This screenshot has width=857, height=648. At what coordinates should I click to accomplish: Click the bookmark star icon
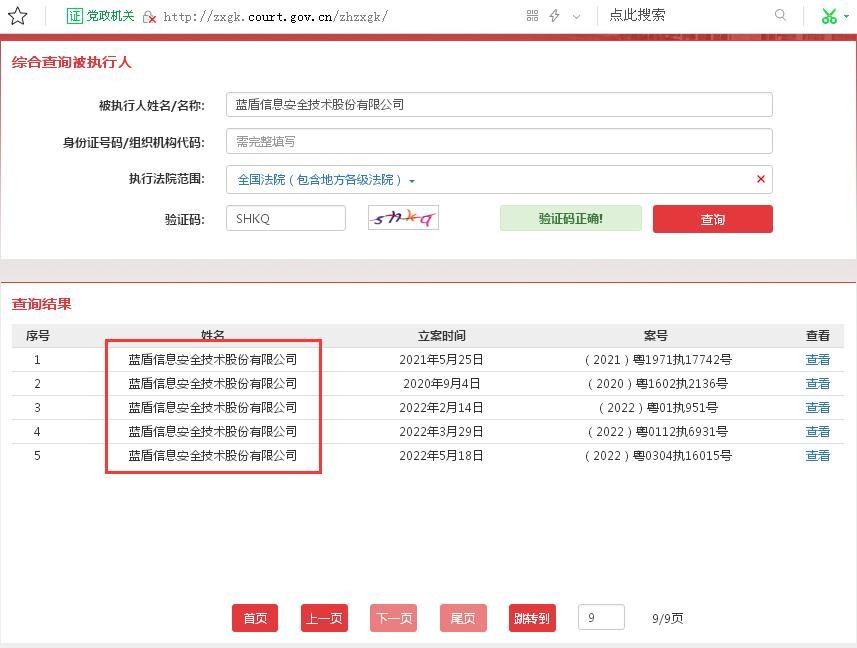pos(17,16)
